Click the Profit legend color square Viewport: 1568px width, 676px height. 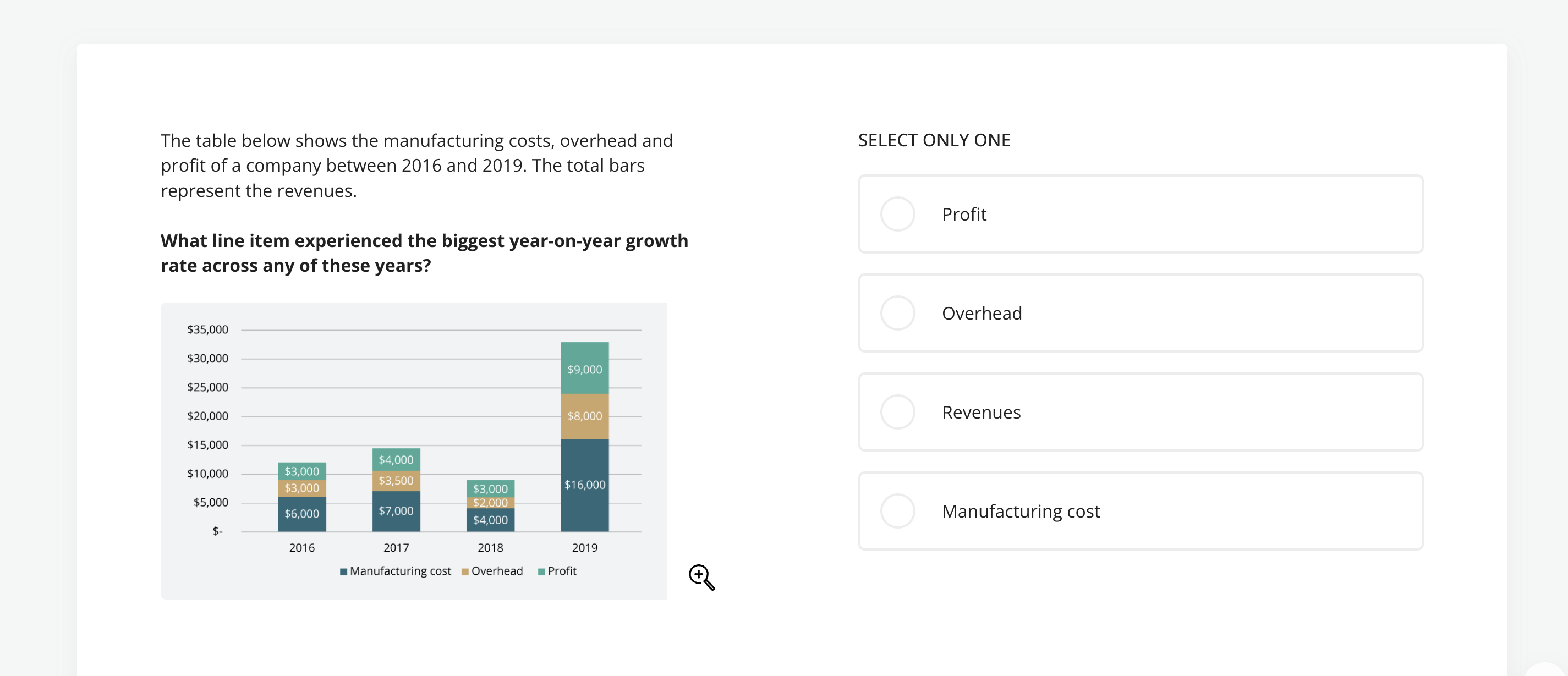(541, 572)
